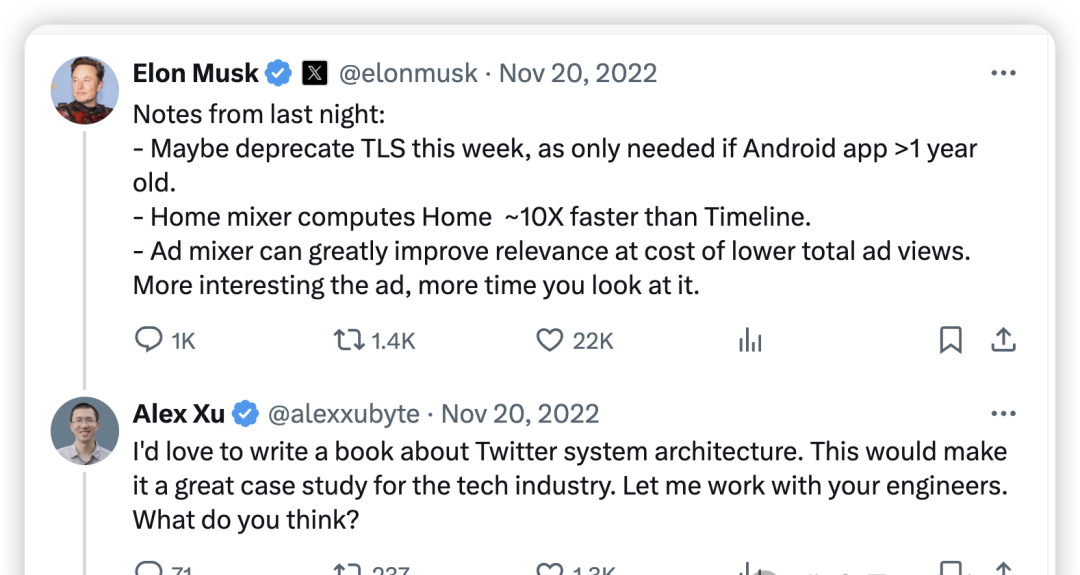Click Alex Xu's blue verified badge
This screenshot has height=575, width=1080.
pyautogui.click(x=246, y=413)
